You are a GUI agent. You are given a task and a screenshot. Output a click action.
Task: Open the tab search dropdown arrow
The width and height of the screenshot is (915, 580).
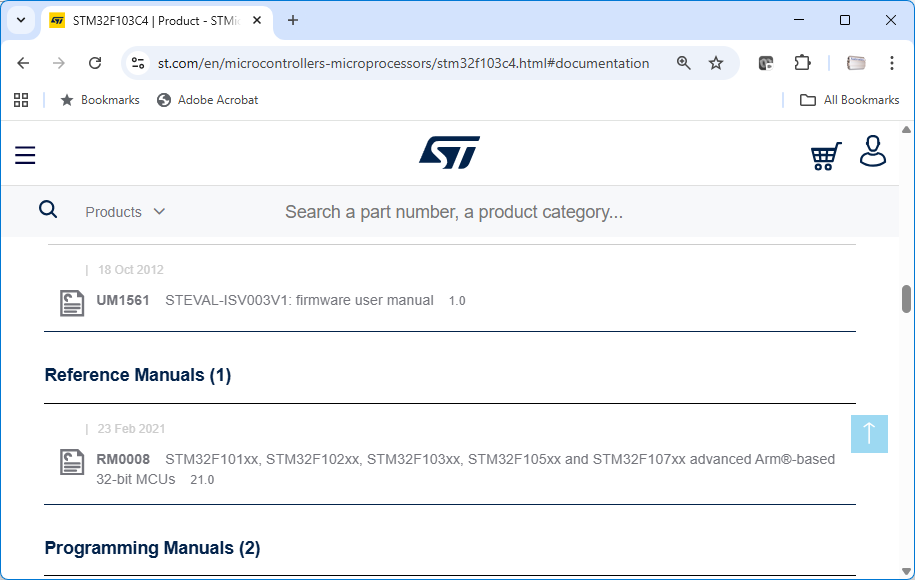(x=21, y=20)
